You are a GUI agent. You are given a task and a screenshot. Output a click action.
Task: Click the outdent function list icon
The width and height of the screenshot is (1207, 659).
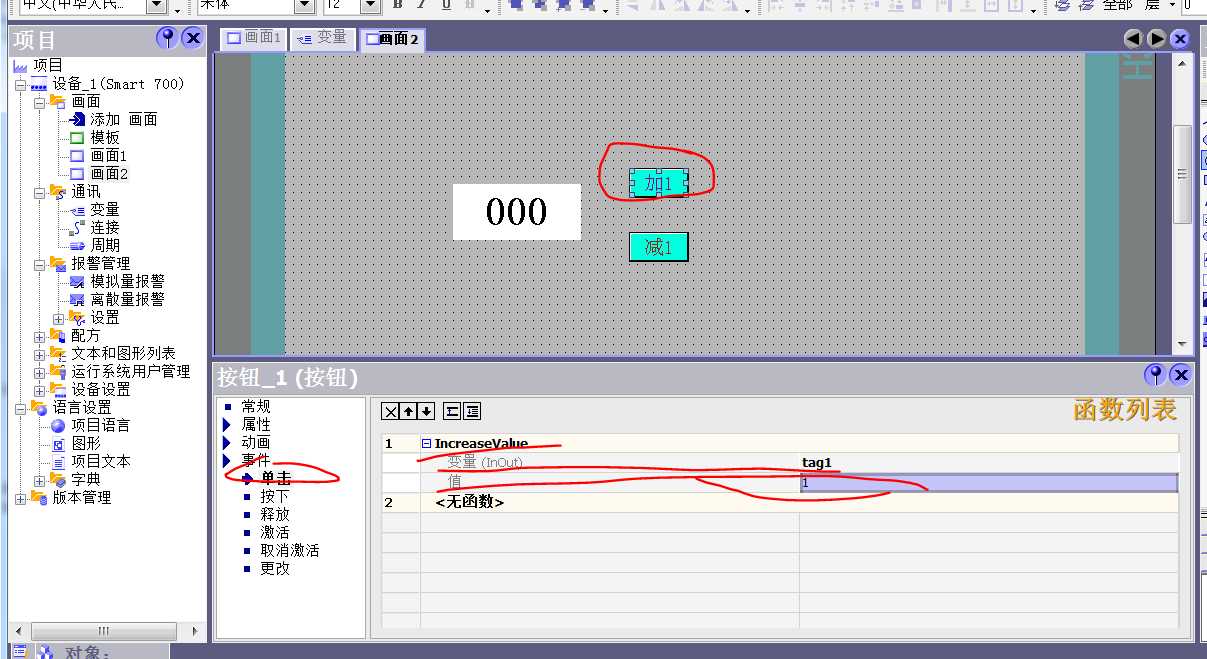452,411
